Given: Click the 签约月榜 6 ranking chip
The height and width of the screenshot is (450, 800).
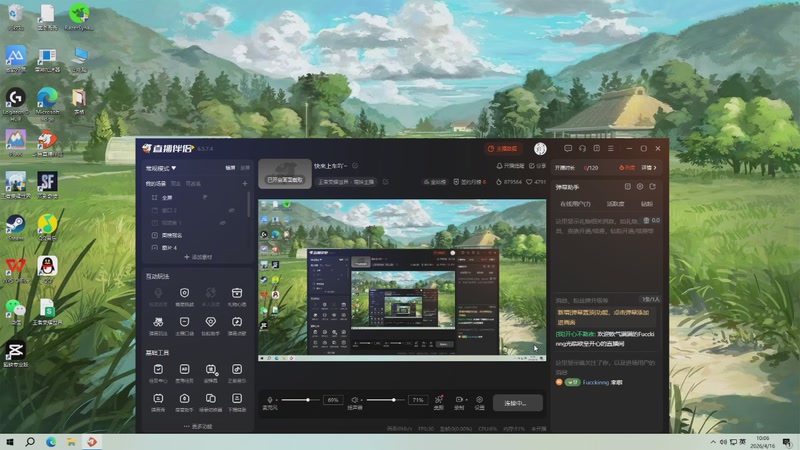Looking at the screenshot, I should click(x=470, y=182).
